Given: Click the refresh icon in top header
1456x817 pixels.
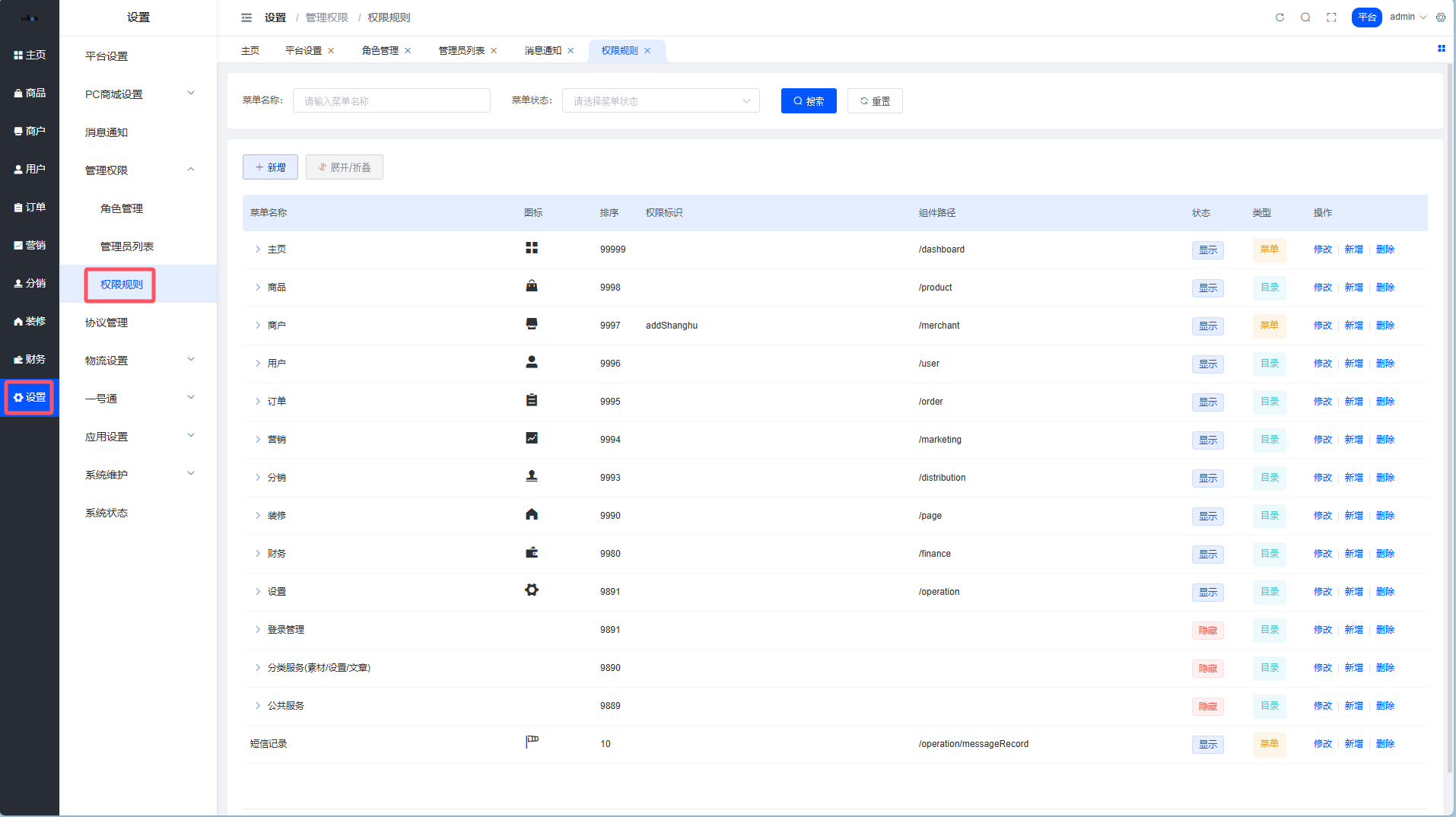Looking at the screenshot, I should tap(1280, 17).
